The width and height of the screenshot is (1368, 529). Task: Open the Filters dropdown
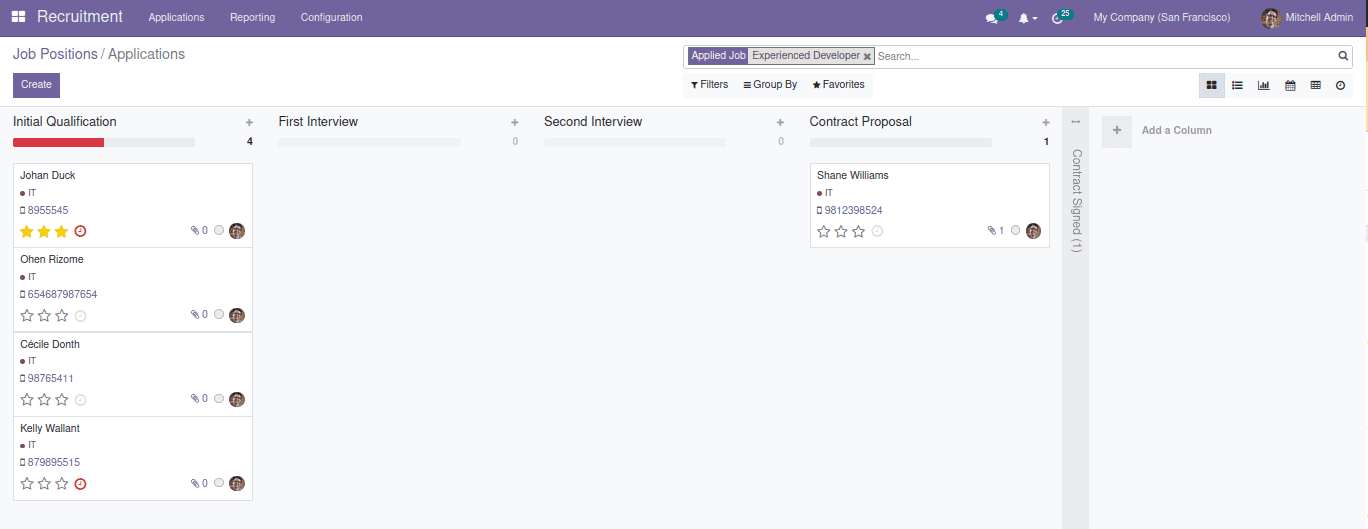point(709,85)
